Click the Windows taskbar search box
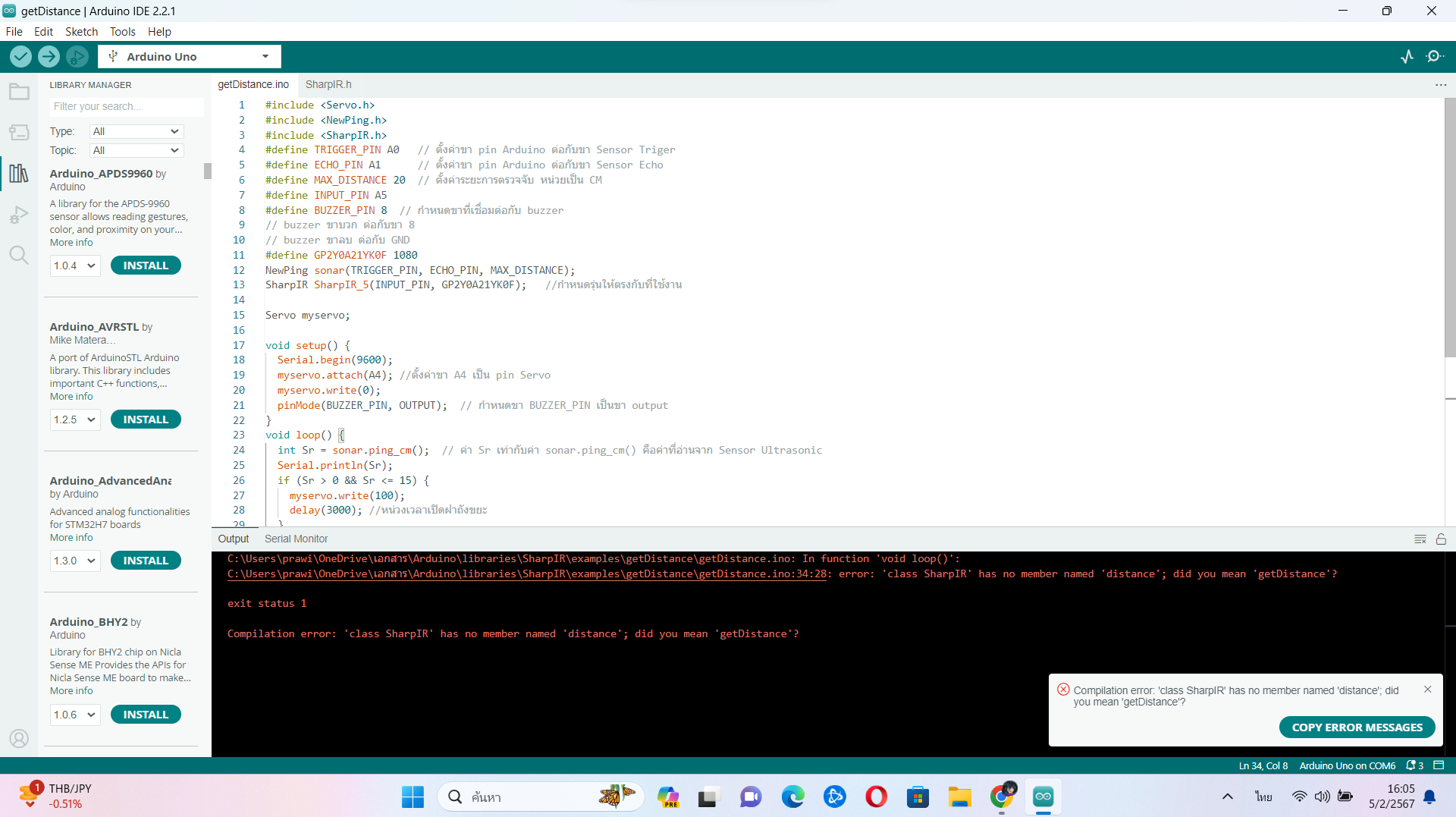Viewport: 1456px width, 817px height. point(540,797)
